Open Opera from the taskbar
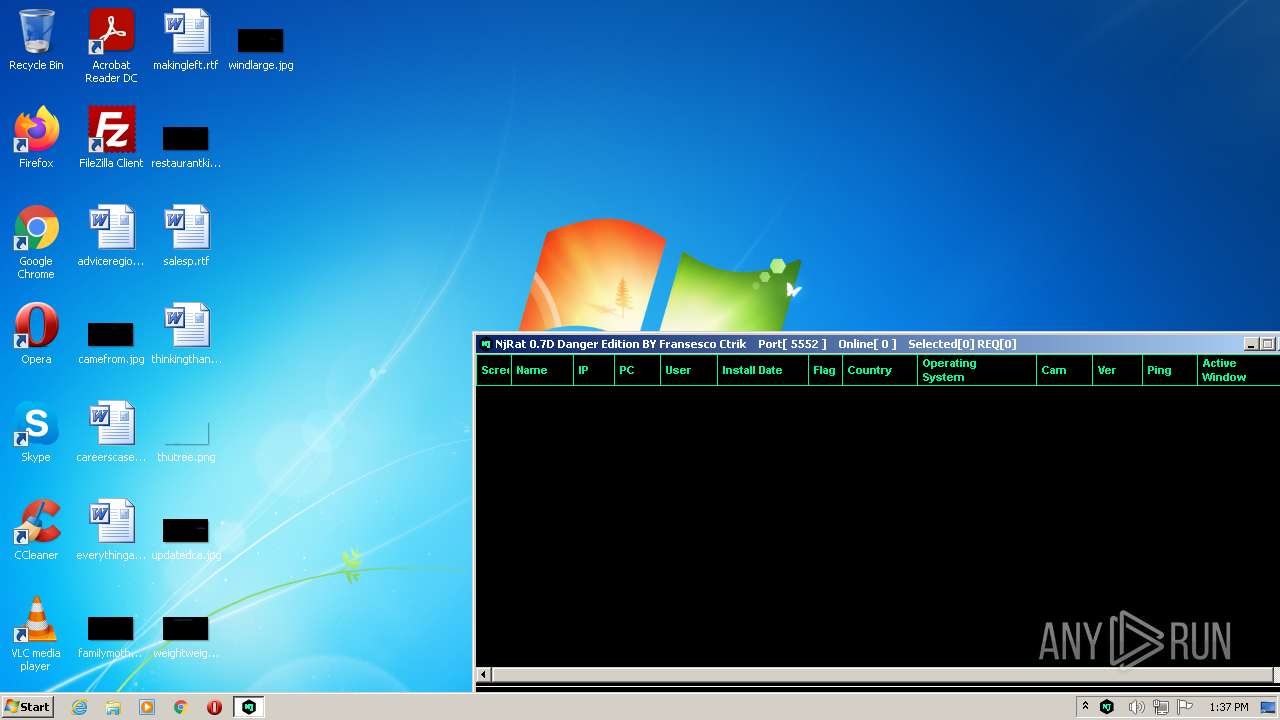This screenshot has width=1280, height=720. click(214, 707)
